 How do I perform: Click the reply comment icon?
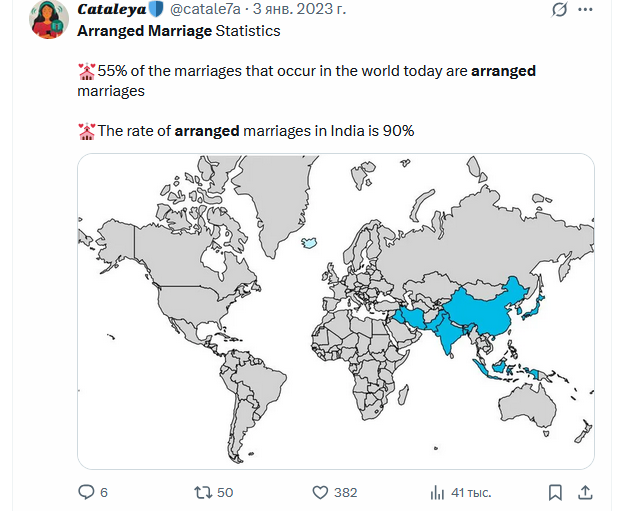click(x=86, y=492)
